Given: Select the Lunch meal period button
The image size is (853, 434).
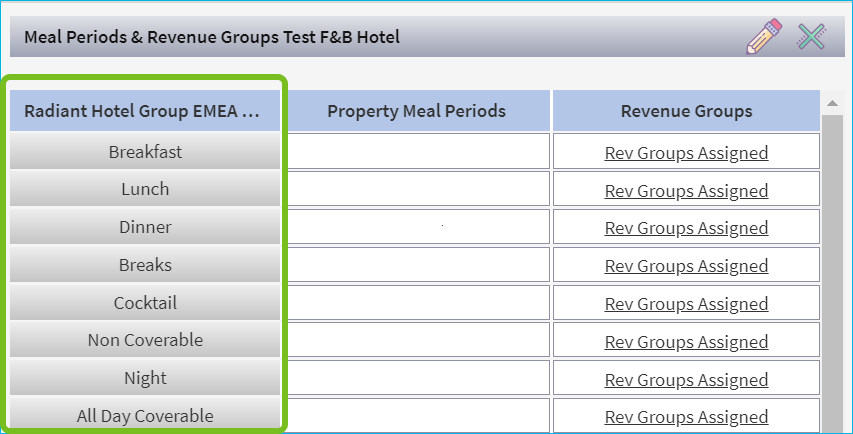Looking at the screenshot, I should click(145, 189).
